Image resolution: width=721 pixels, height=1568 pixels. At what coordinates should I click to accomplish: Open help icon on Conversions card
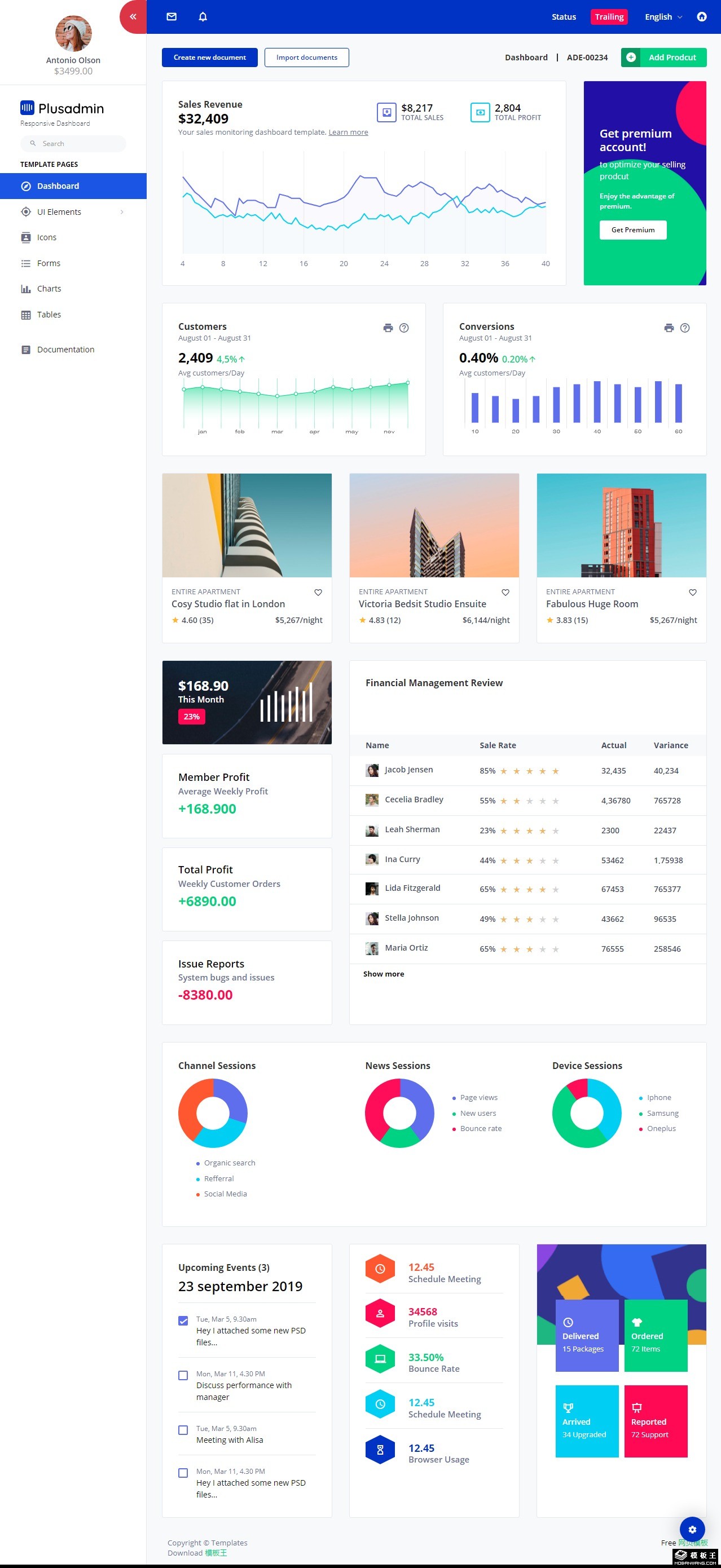pos(684,328)
